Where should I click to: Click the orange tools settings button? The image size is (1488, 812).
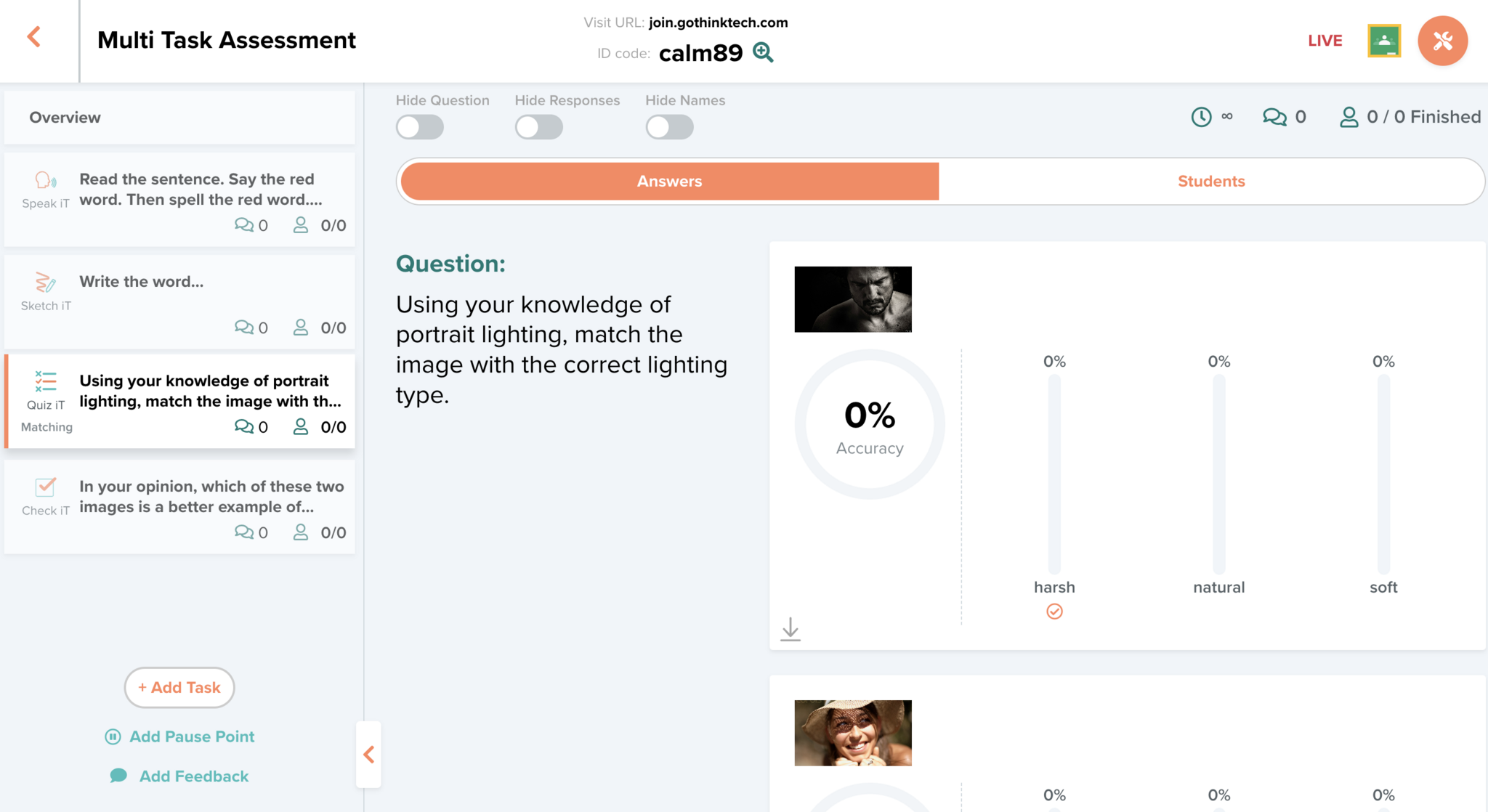(x=1442, y=41)
